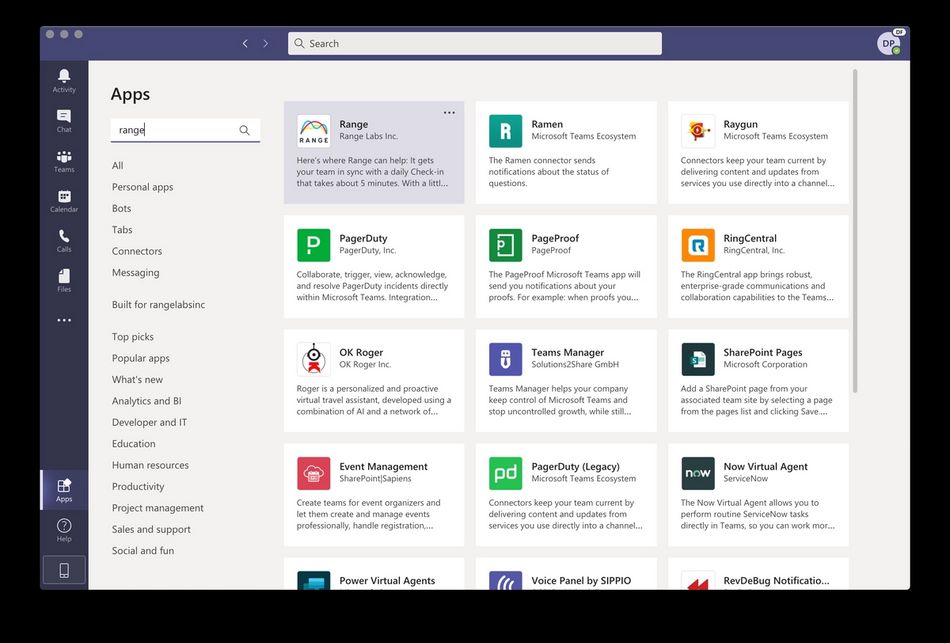Click the top Search bar
Screen dimensions: 950x643
click(x=474, y=44)
